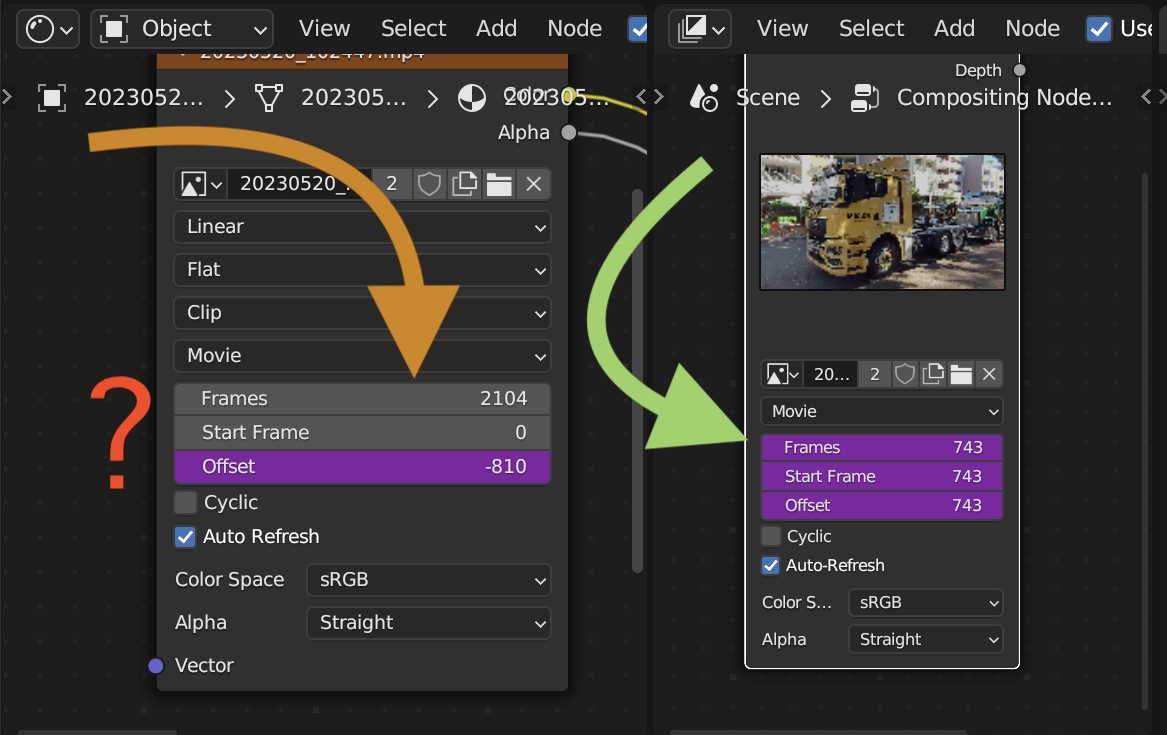Image resolution: width=1167 pixels, height=735 pixels.
Task: Toggle Use Nodes checkbox in shader editor
Action: (x=638, y=29)
